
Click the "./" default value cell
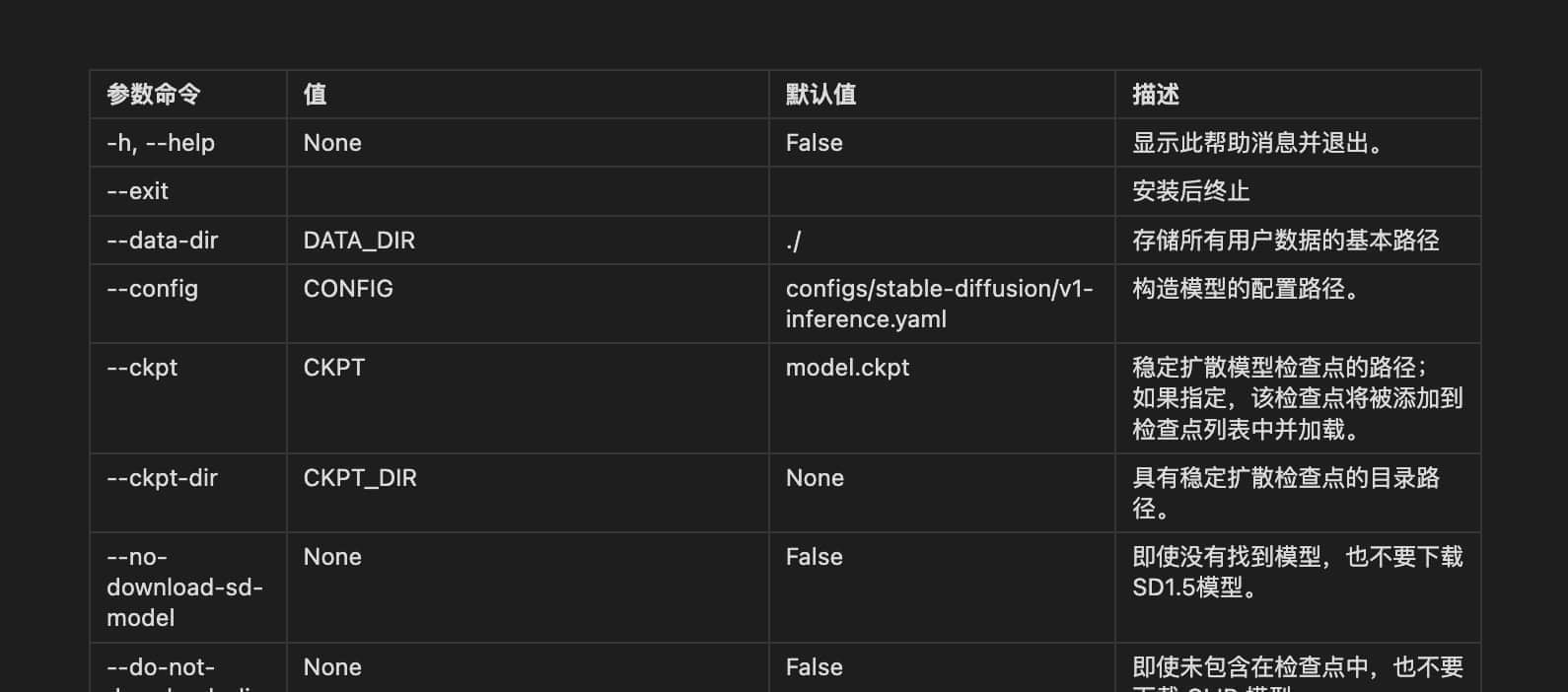794,241
